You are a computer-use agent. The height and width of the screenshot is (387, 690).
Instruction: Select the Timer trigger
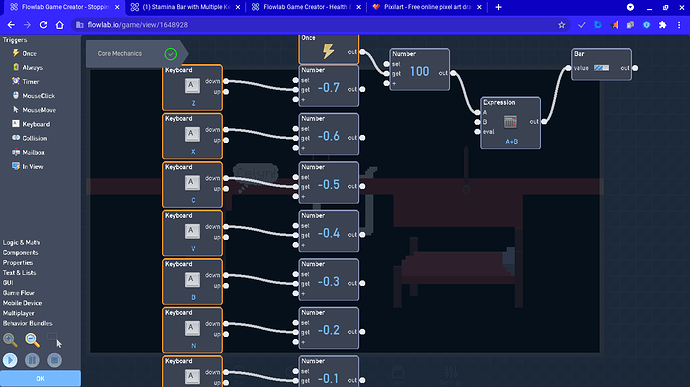pos(26,81)
